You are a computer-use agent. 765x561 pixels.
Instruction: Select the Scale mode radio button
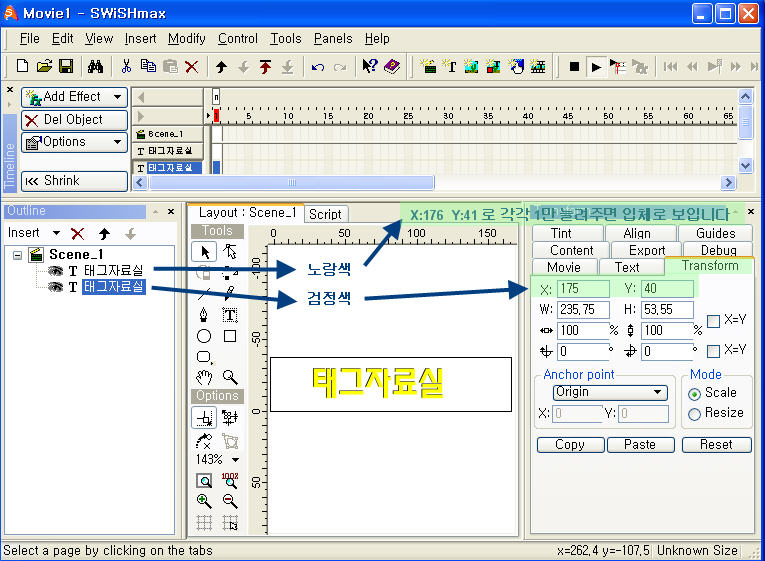[x=694, y=393]
